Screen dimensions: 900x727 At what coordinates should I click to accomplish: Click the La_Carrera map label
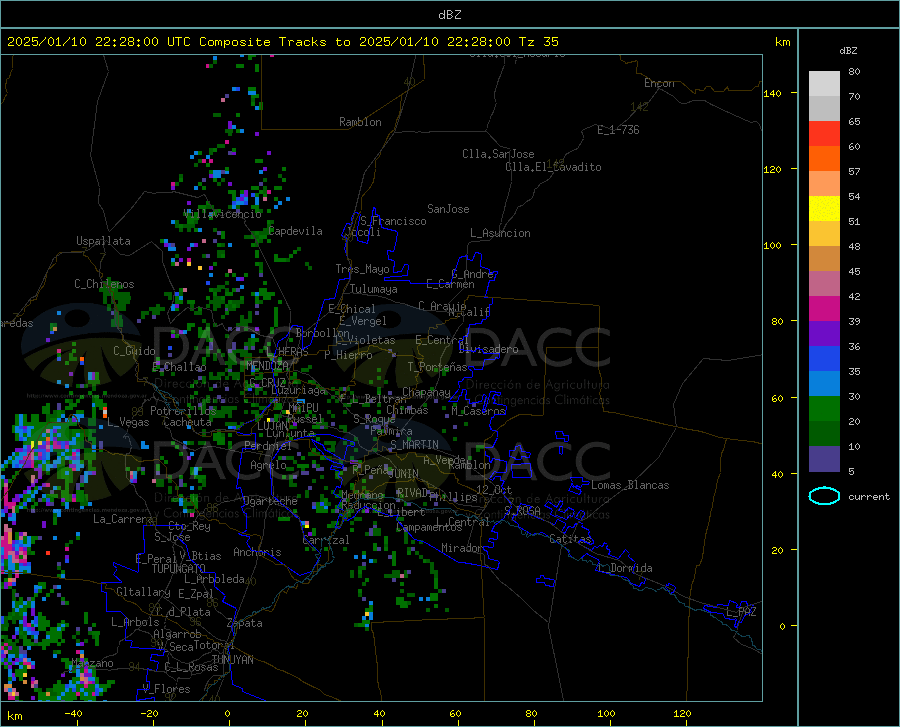pyautogui.click(x=123, y=519)
